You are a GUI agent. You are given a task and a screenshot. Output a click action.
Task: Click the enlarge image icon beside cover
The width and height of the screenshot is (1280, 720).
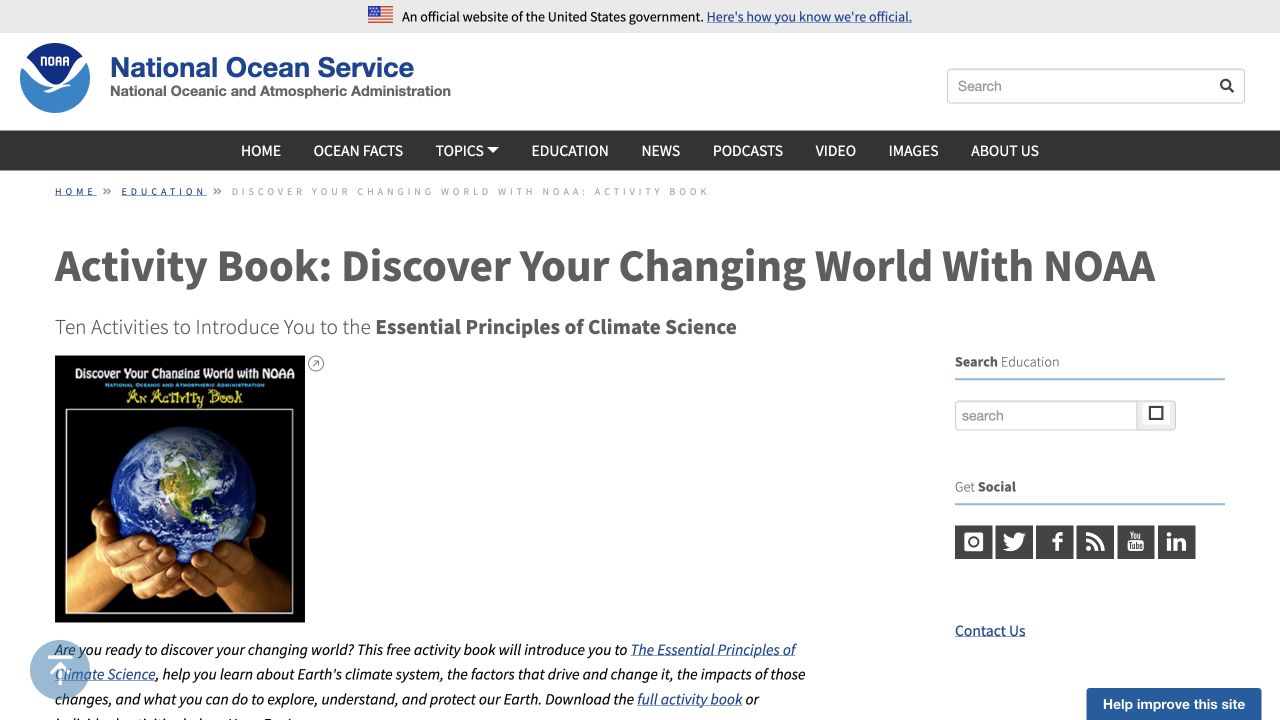(x=316, y=364)
